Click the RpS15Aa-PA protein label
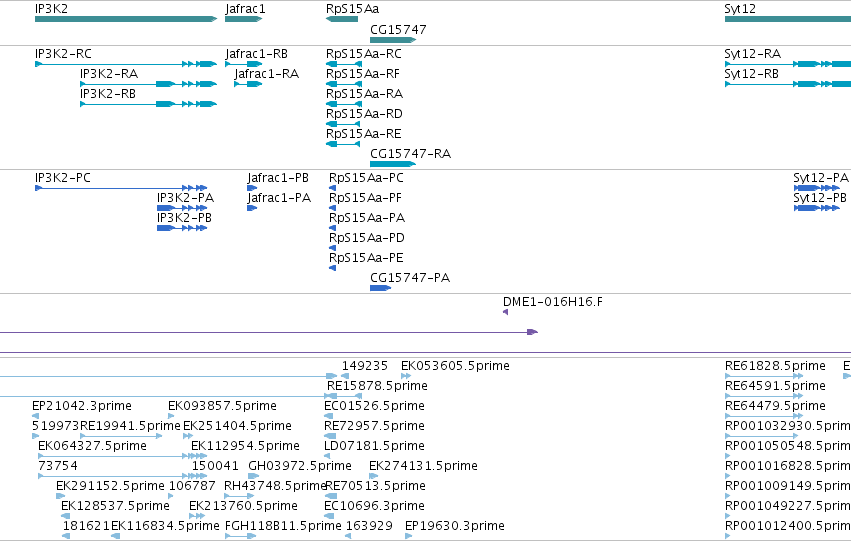Viewport: 851px width, 541px height. 367,218
